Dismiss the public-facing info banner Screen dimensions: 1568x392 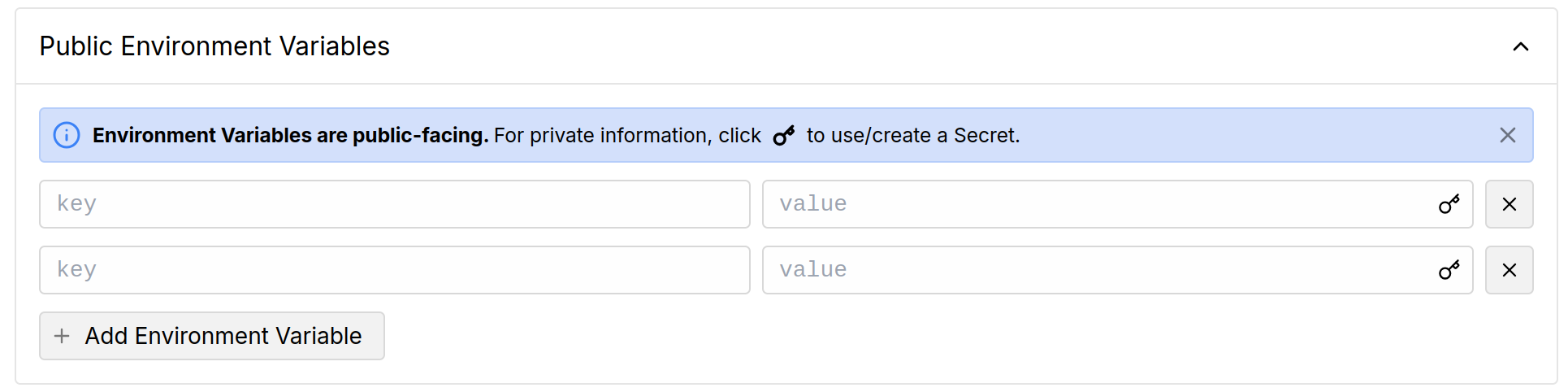click(1507, 135)
